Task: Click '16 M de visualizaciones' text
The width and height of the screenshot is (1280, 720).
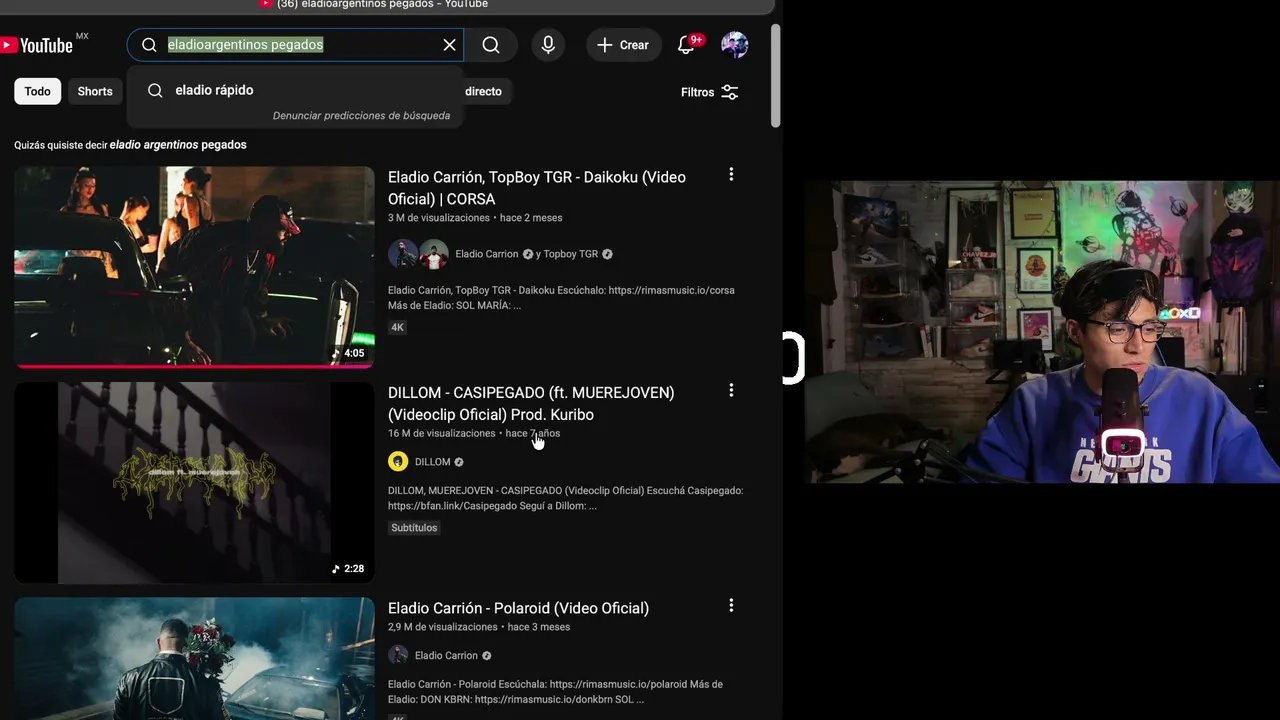Action: (x=442, y=434)
